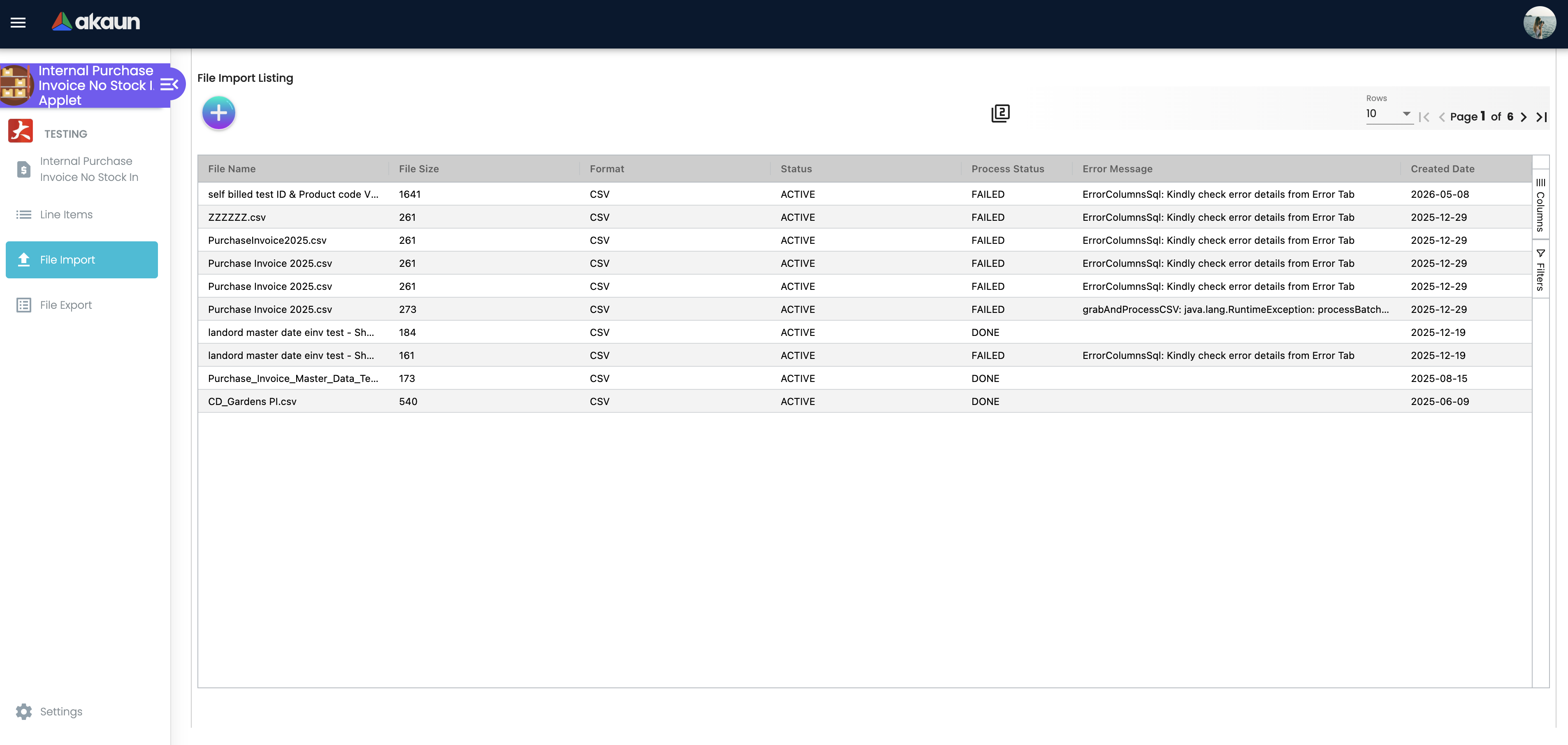Screen dimensions: 1568x745
Task: Open the Rows per page dropdown
Action: (1389, 114)
